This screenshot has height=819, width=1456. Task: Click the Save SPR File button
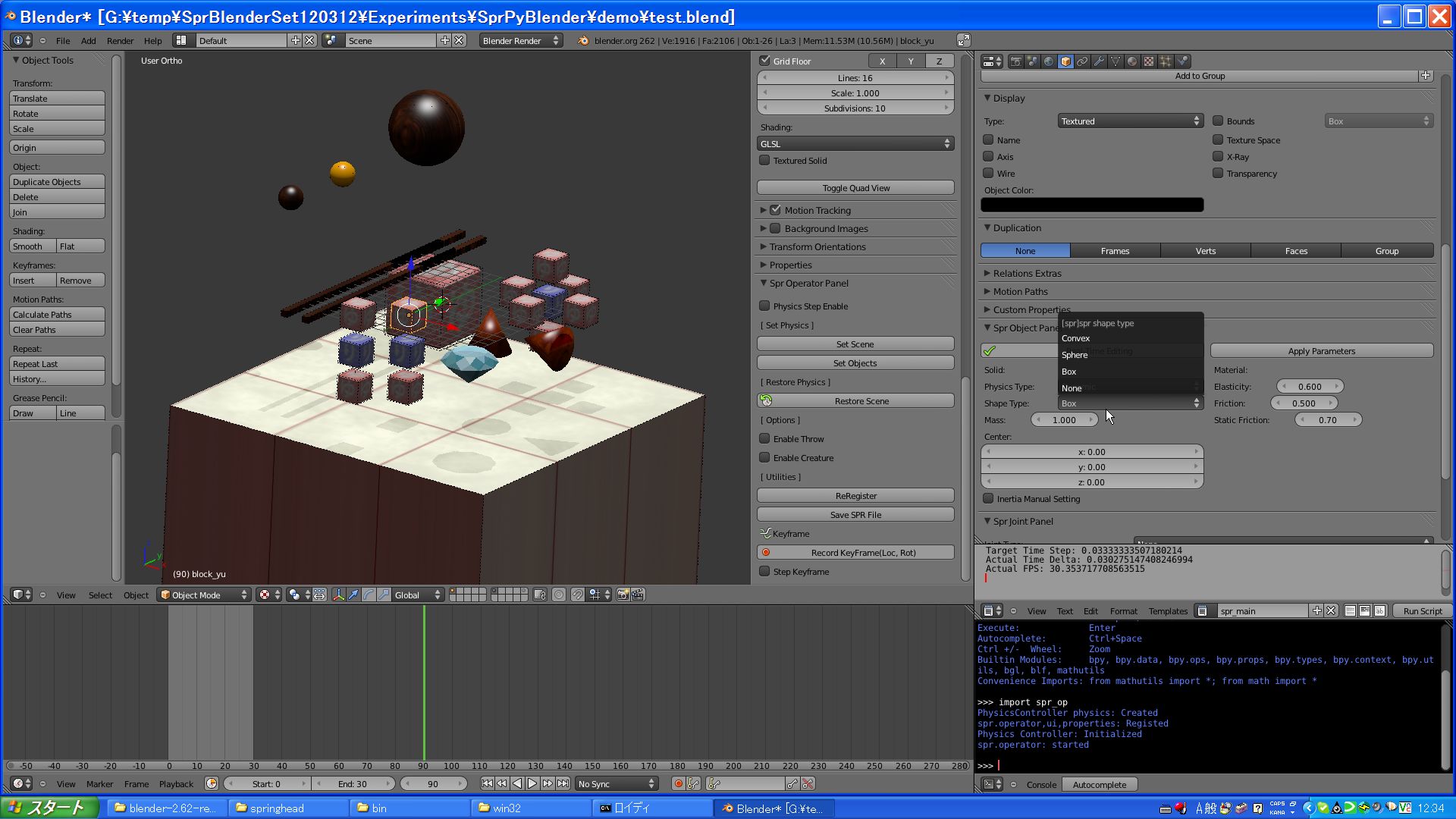click(x=855, y=514)
